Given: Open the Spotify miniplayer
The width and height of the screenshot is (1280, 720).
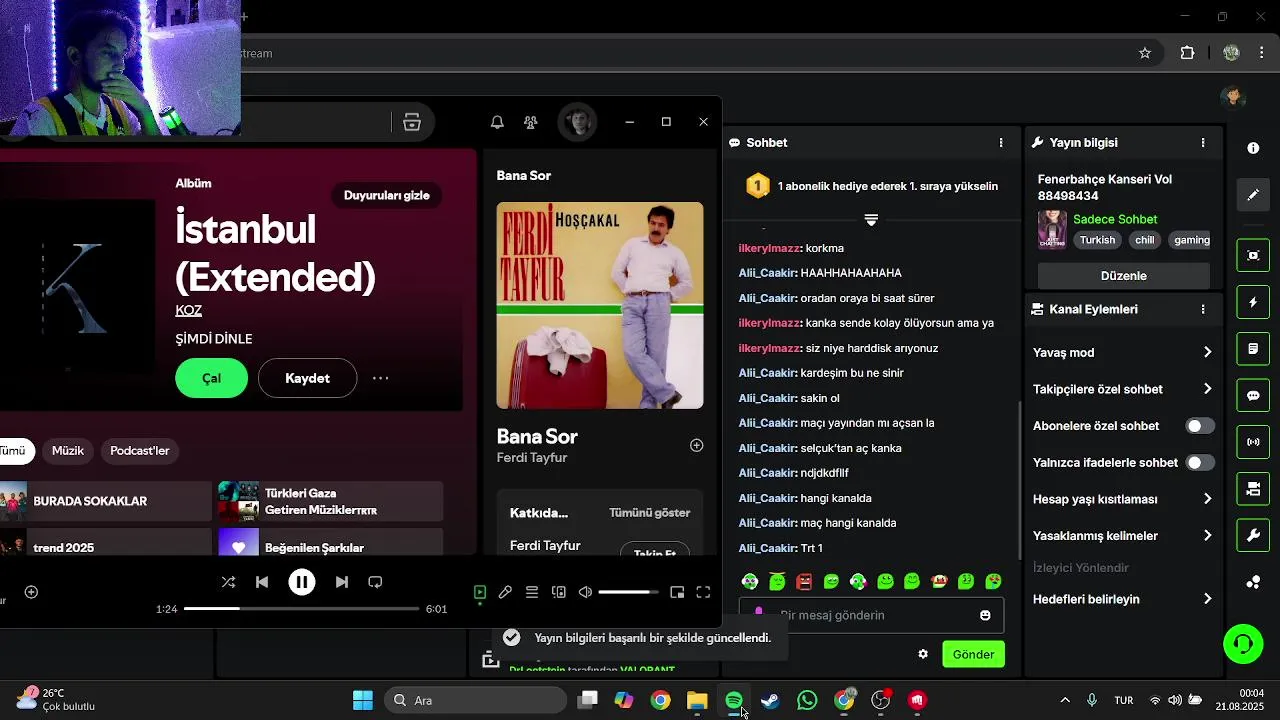Looking at the screenshot, I should pyautogui.click(x=677, y=592).
